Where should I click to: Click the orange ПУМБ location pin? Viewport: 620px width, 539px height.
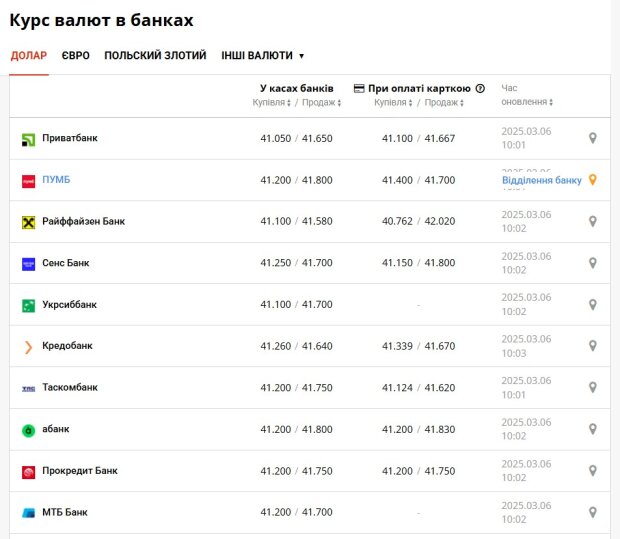point(592,180)
